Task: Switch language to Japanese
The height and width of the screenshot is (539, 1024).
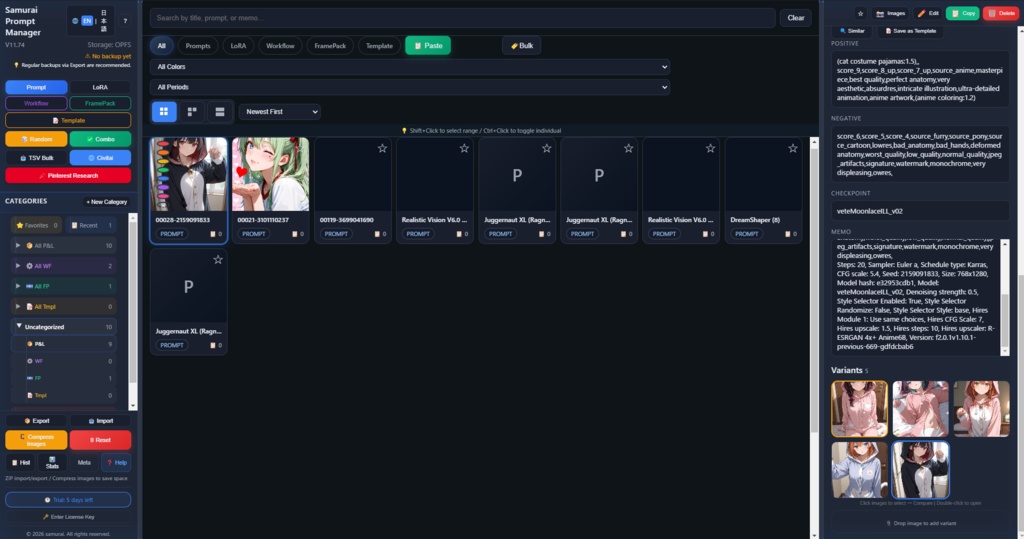Action: [x=104, y=21]
